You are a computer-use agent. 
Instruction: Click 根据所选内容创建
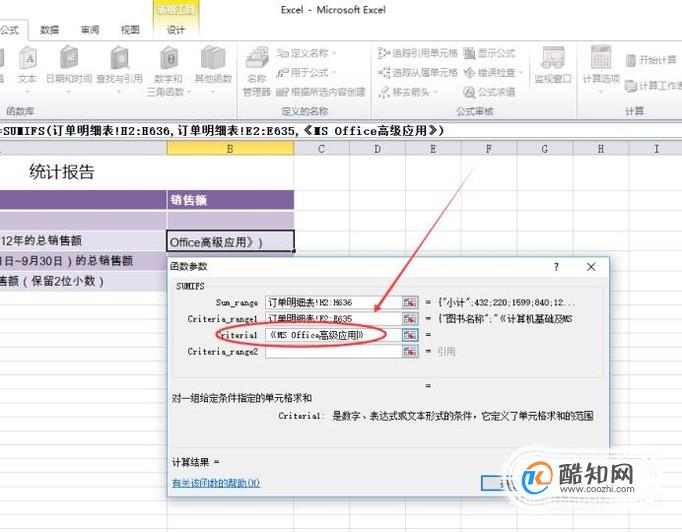click(x=321, y=92)
